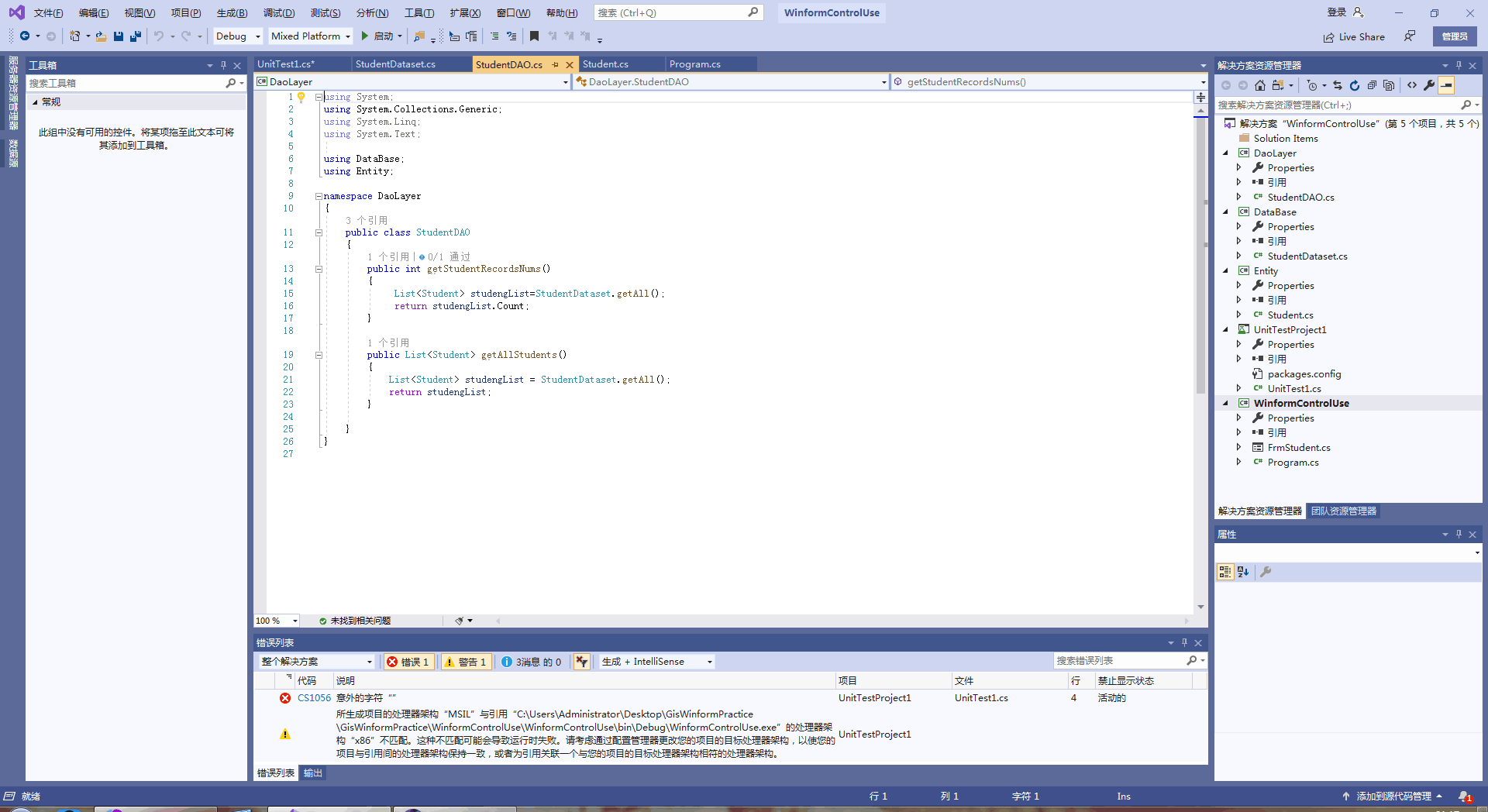Click the send feedback icon near Live Share
Screen dimensions: 1488x812
coord(1410,36)
